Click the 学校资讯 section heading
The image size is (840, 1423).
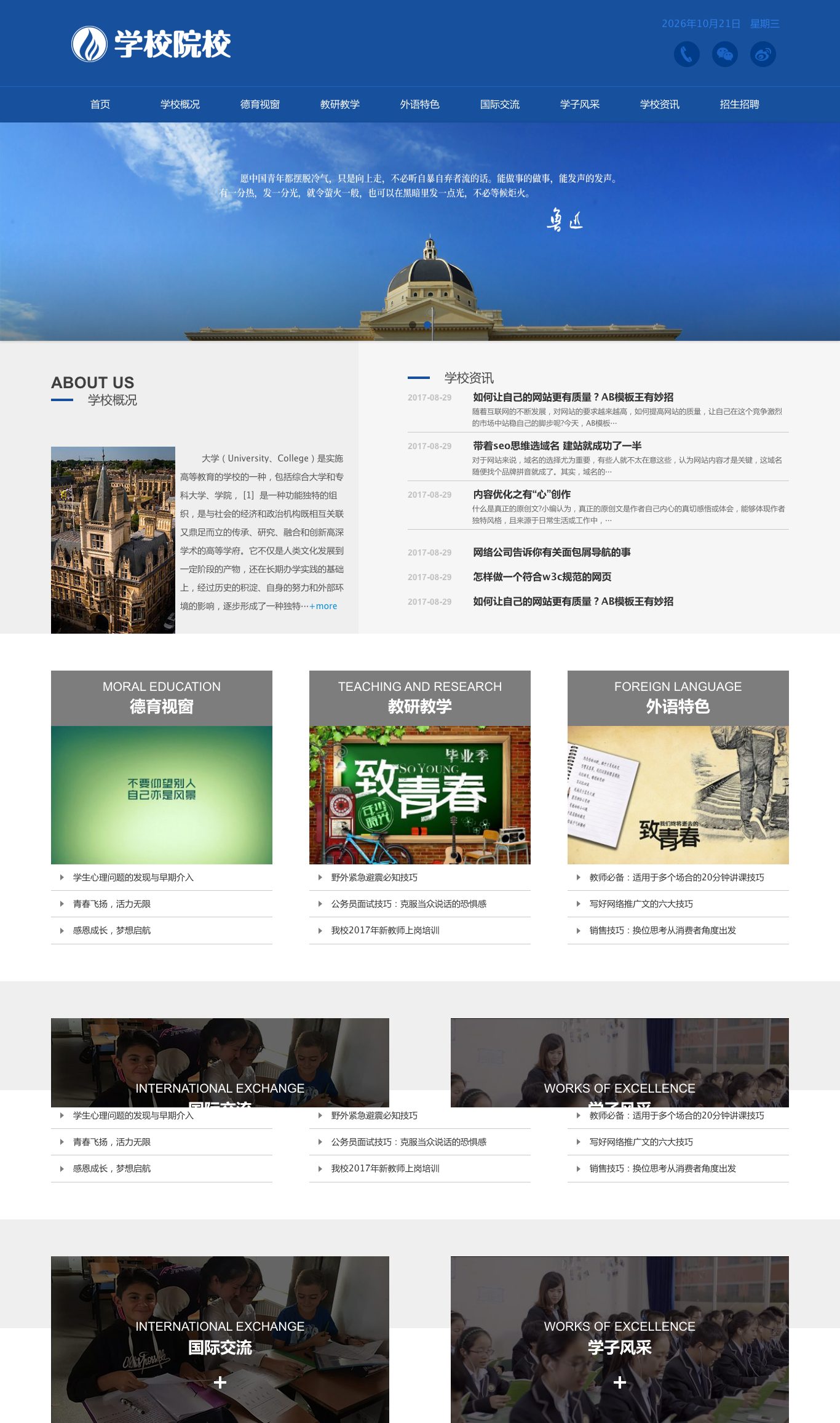click(469, 378)
